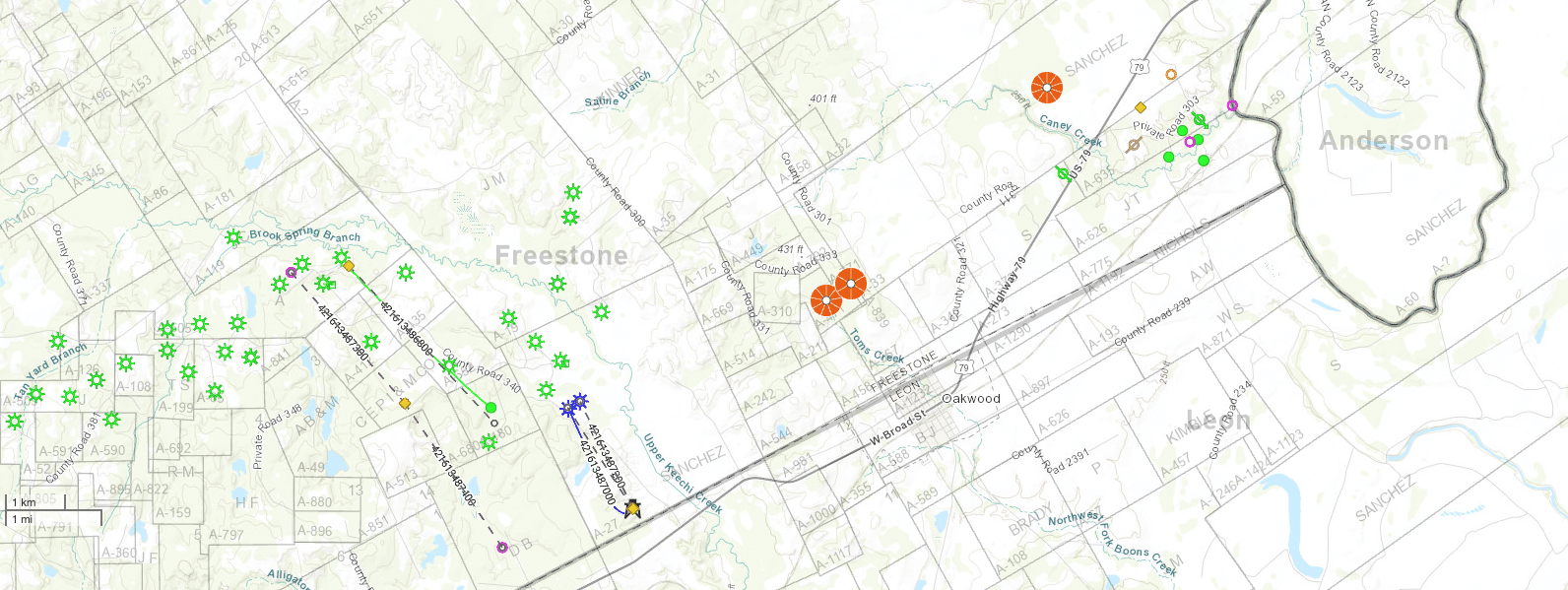Click the yellow diamond beside Brook Spring Branch
The image size is (1568, 590).
point(349,266)
